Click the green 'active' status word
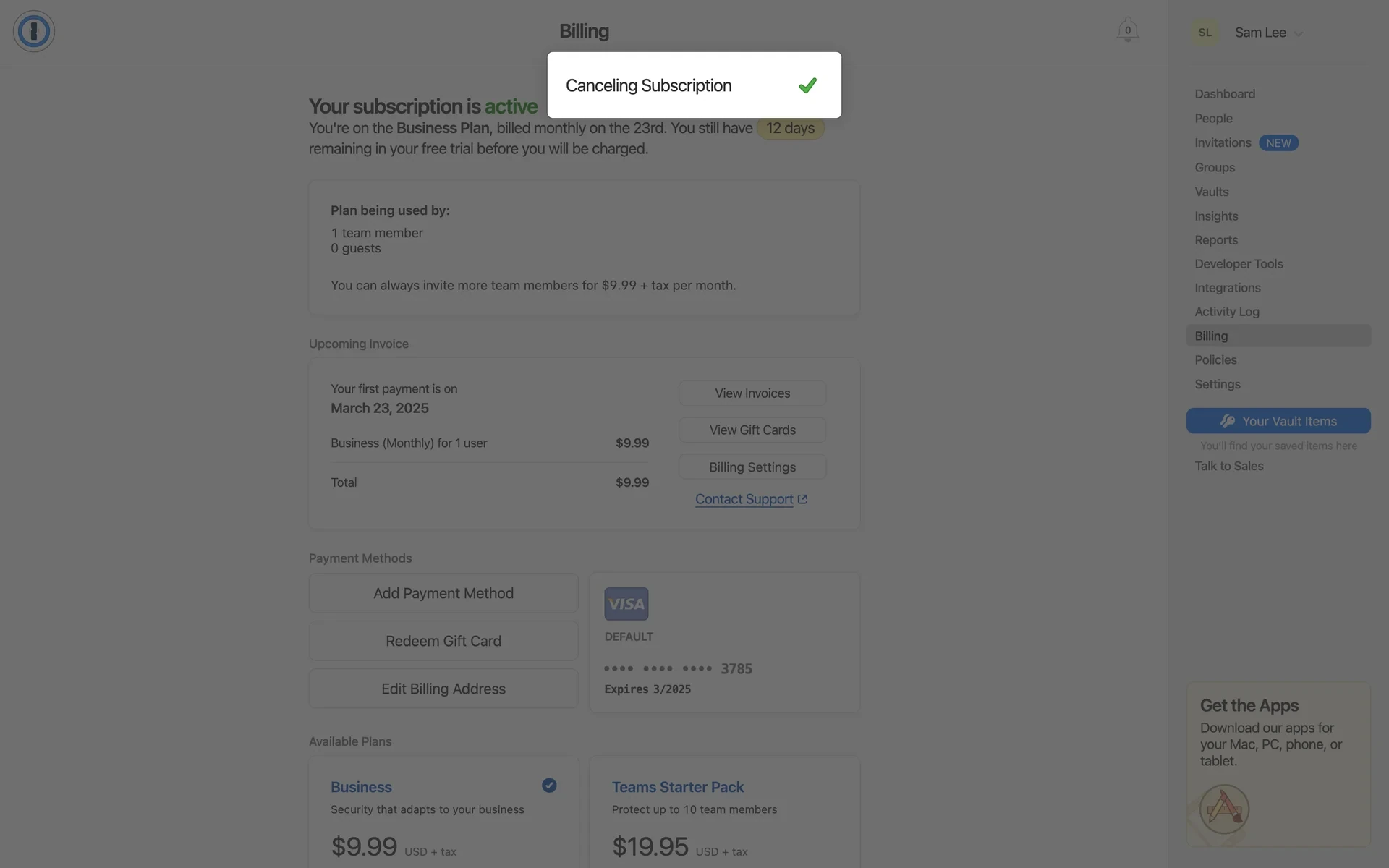The height and width of the screenshot is (868, 1389). tap(511, 106)
